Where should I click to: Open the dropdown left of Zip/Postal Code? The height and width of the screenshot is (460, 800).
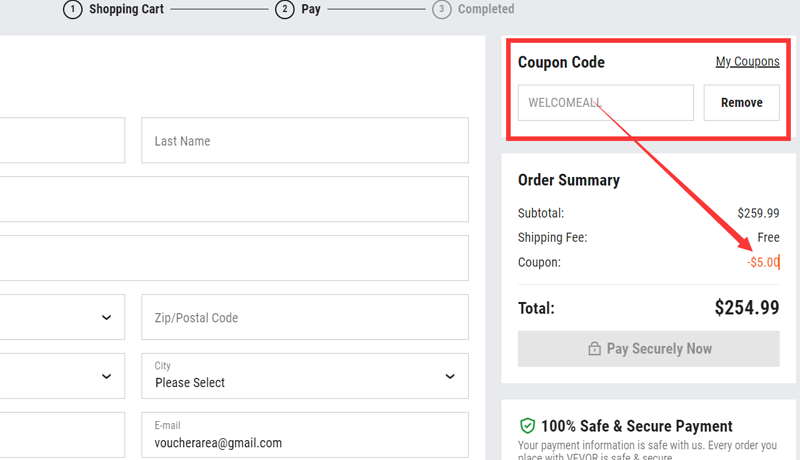[x=60, y=318]
